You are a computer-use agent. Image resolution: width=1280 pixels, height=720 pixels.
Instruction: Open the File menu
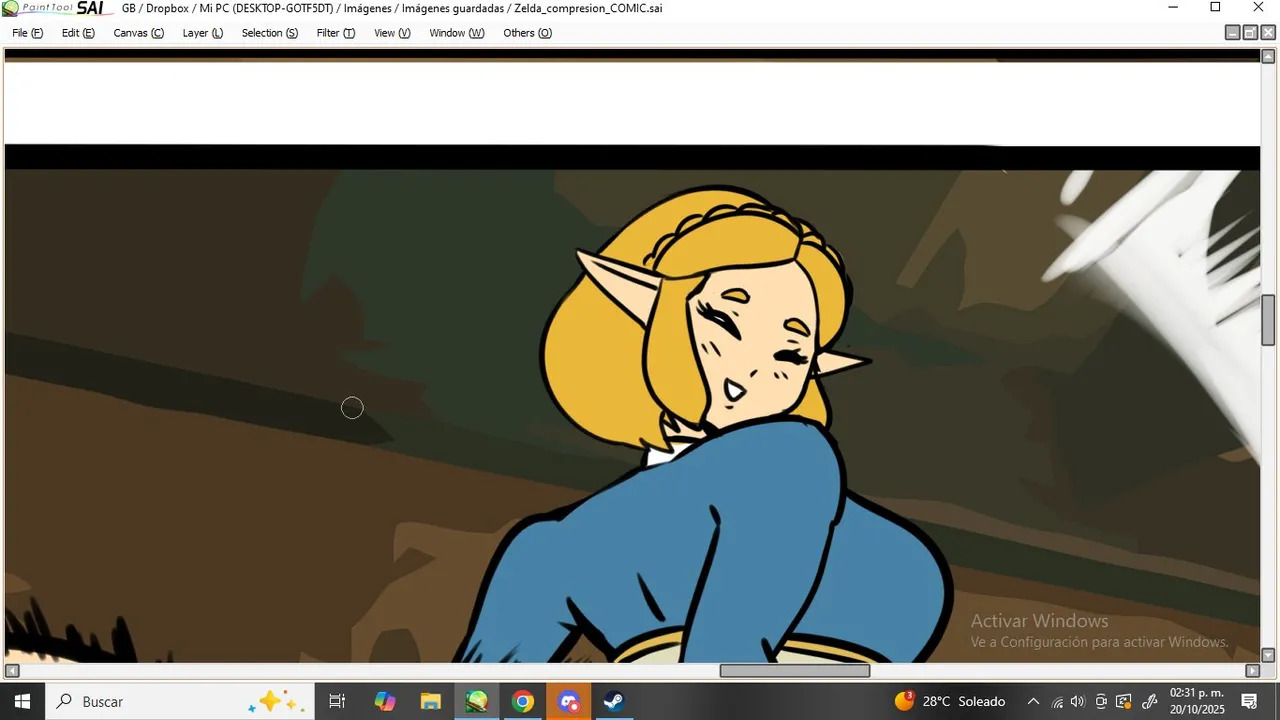click(x=27, y=33)
